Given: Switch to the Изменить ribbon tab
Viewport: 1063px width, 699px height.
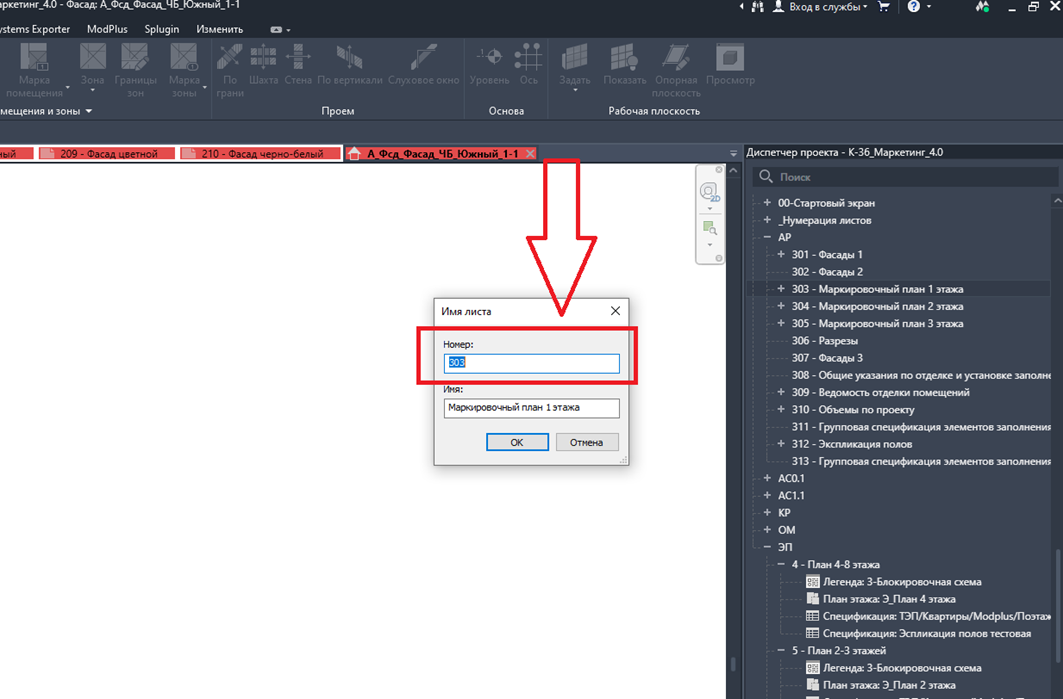Looking at the screenshot, I should [219, 29].
